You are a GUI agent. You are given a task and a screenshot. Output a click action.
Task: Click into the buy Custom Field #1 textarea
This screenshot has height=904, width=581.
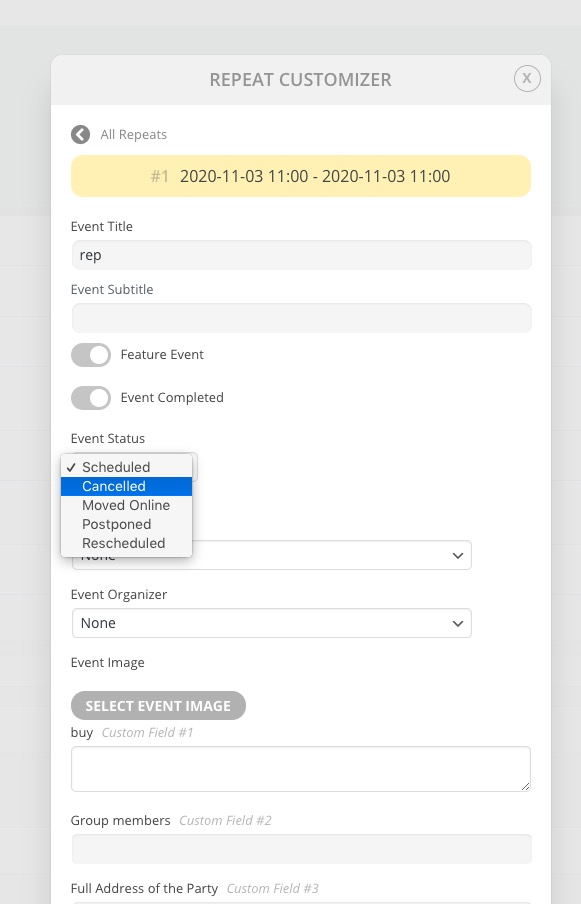click(301, 769)
